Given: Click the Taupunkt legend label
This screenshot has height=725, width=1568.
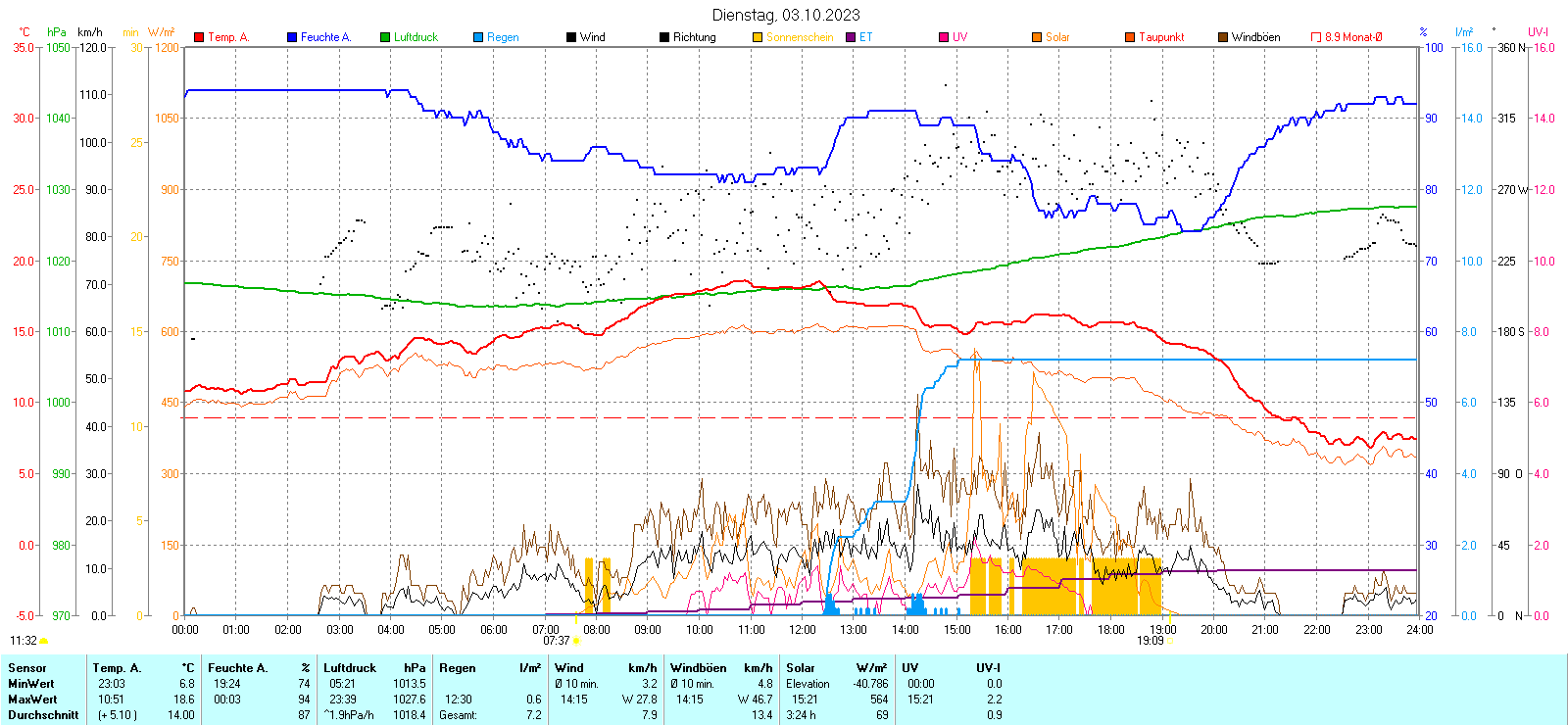Looking at the screenshot, I should pyautogui.click(x=1161, y=37).
